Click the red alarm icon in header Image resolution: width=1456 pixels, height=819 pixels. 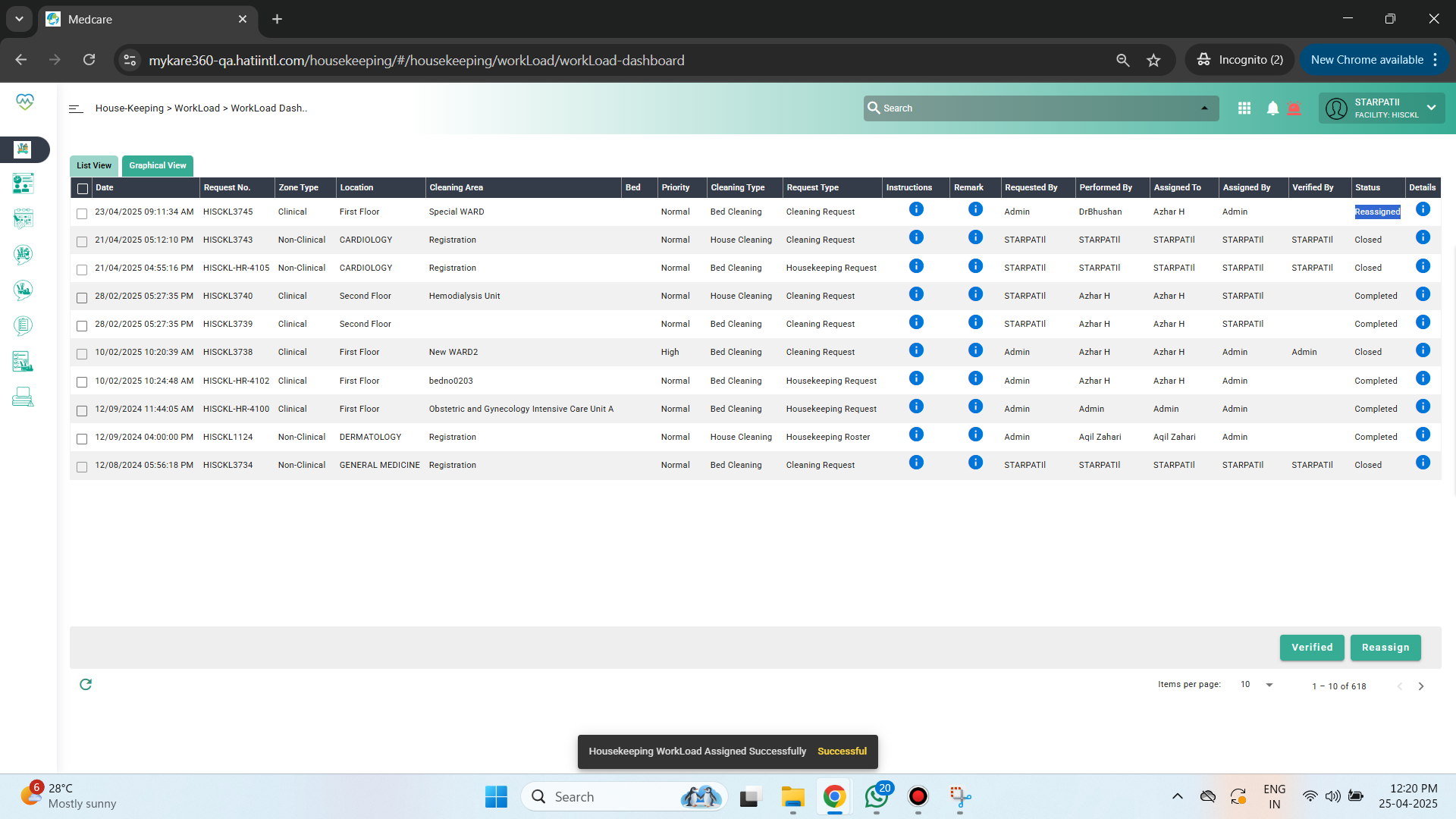click(x=1294, y=108)
